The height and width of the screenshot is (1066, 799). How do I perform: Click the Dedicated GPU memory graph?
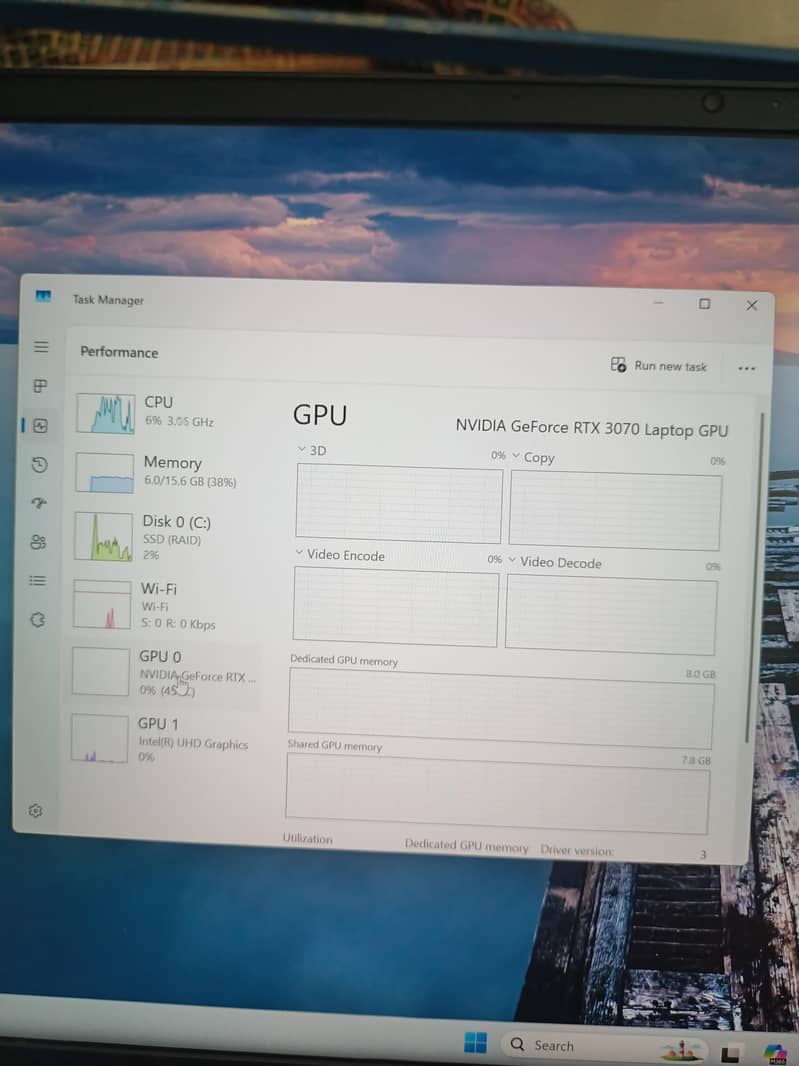501,709
